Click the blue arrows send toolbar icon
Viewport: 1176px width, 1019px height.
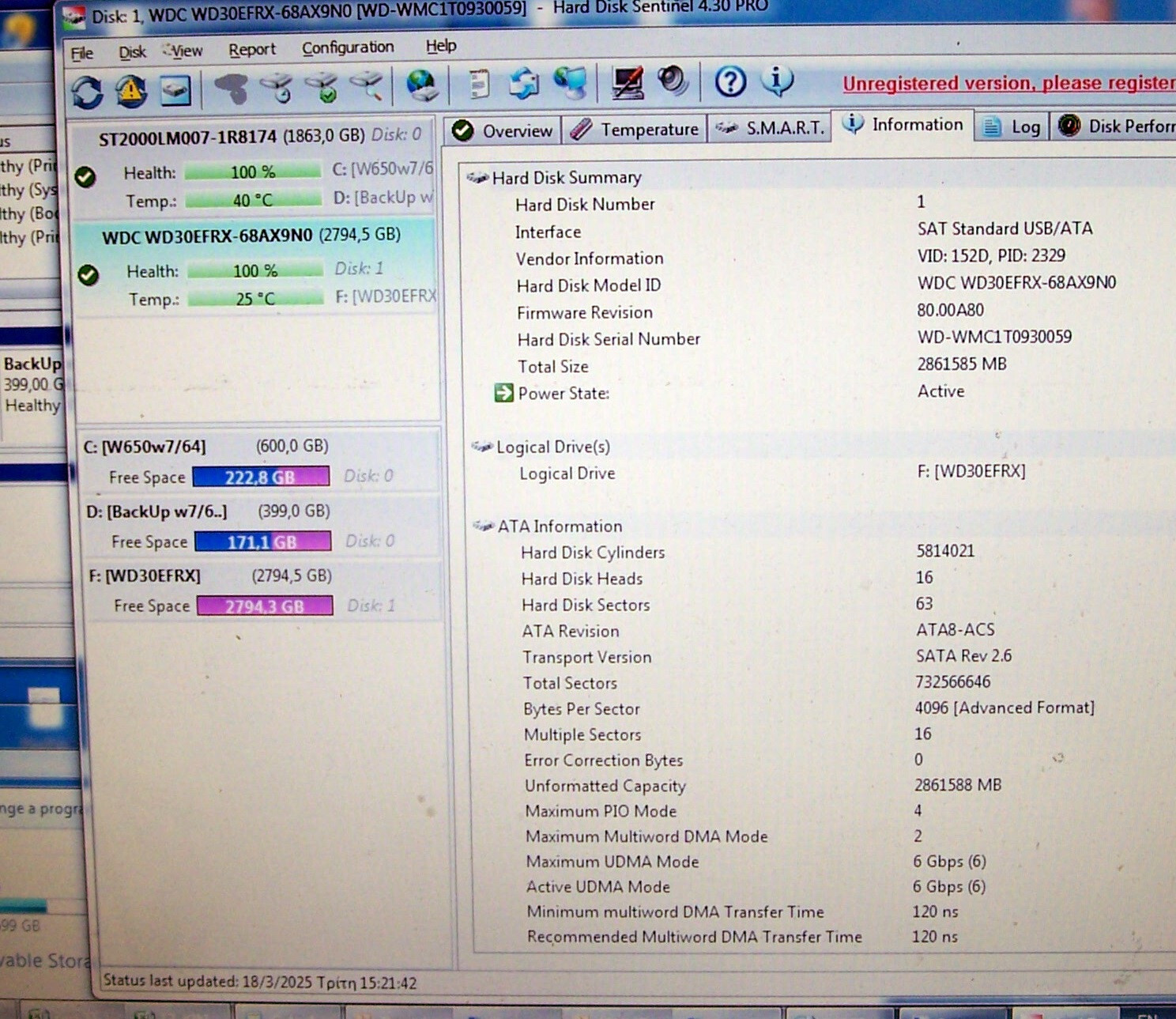point(523,83)
